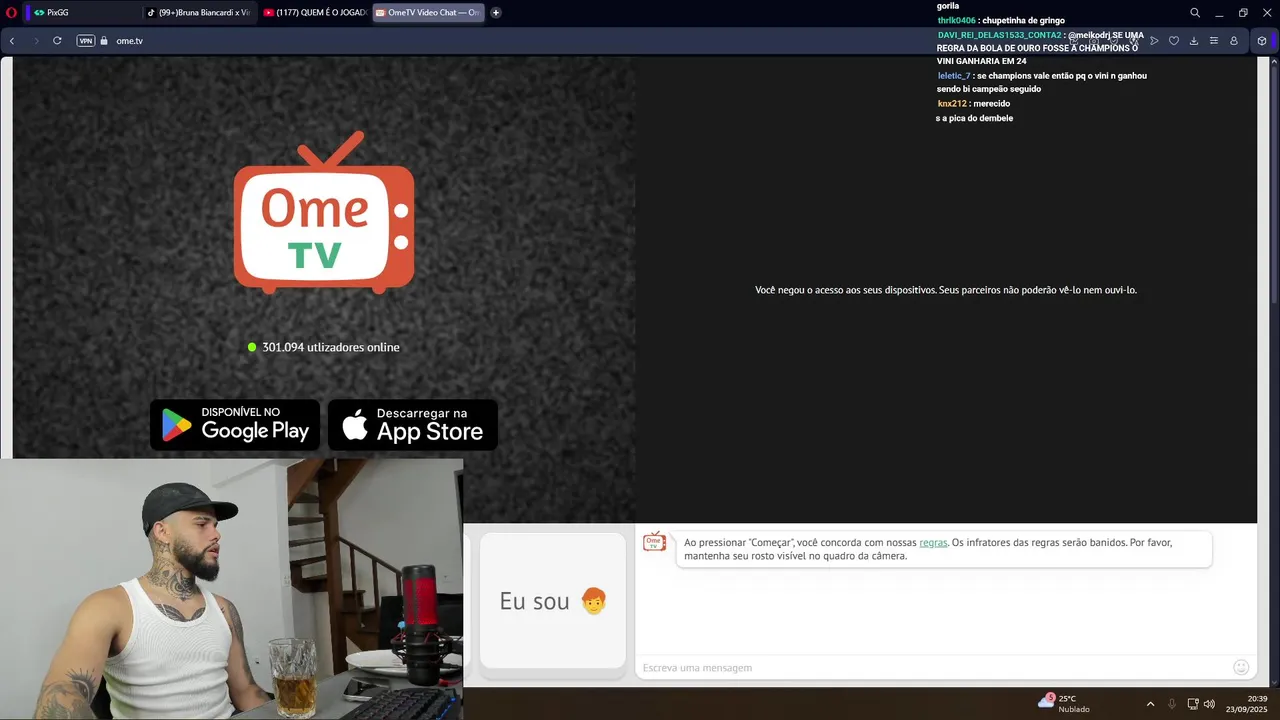Click the taskbar microphone icon

[x=1172, y=704]
